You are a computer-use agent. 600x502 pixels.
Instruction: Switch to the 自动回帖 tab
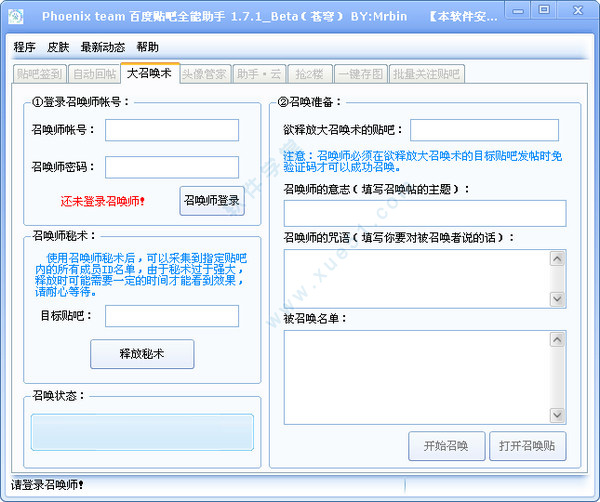pos(94,74)
